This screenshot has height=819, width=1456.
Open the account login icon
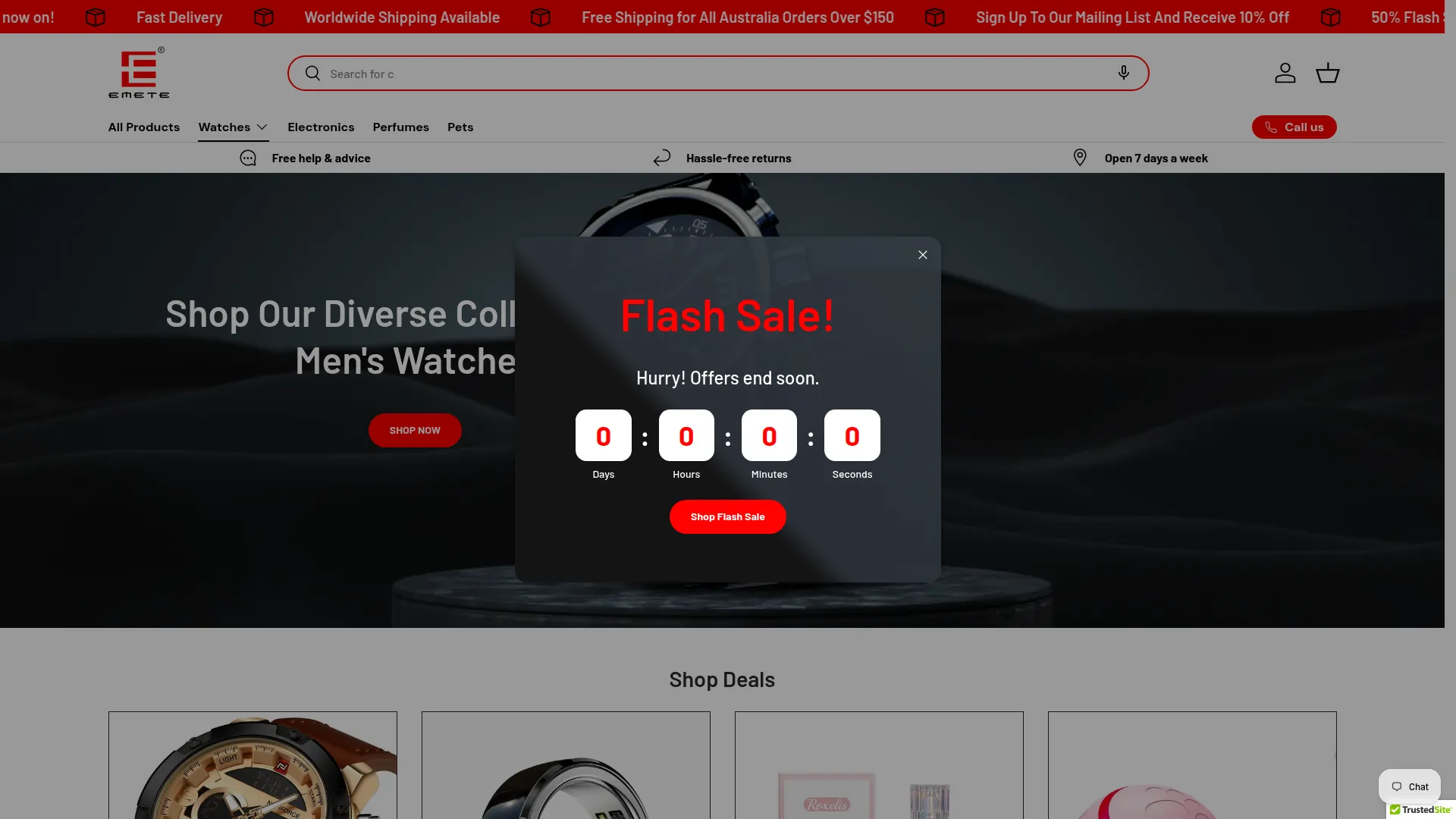pos(1285,73)
